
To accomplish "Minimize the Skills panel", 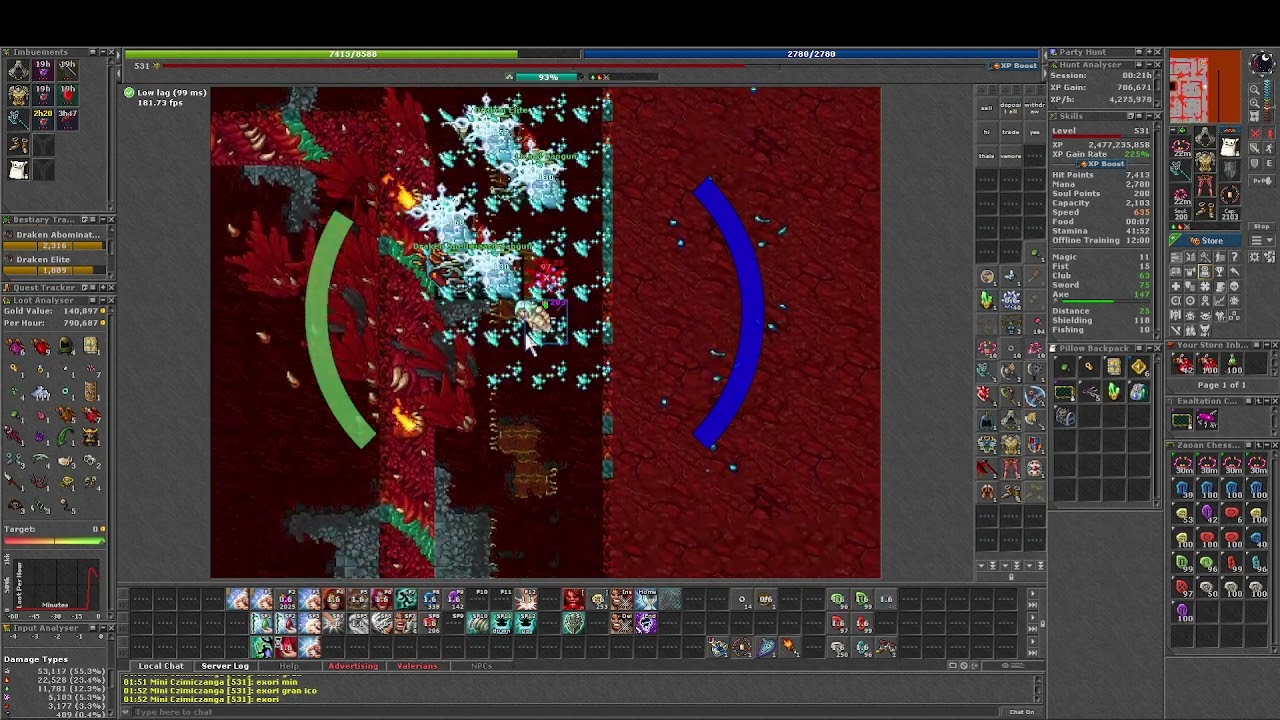I will [x=1150, y=116].
